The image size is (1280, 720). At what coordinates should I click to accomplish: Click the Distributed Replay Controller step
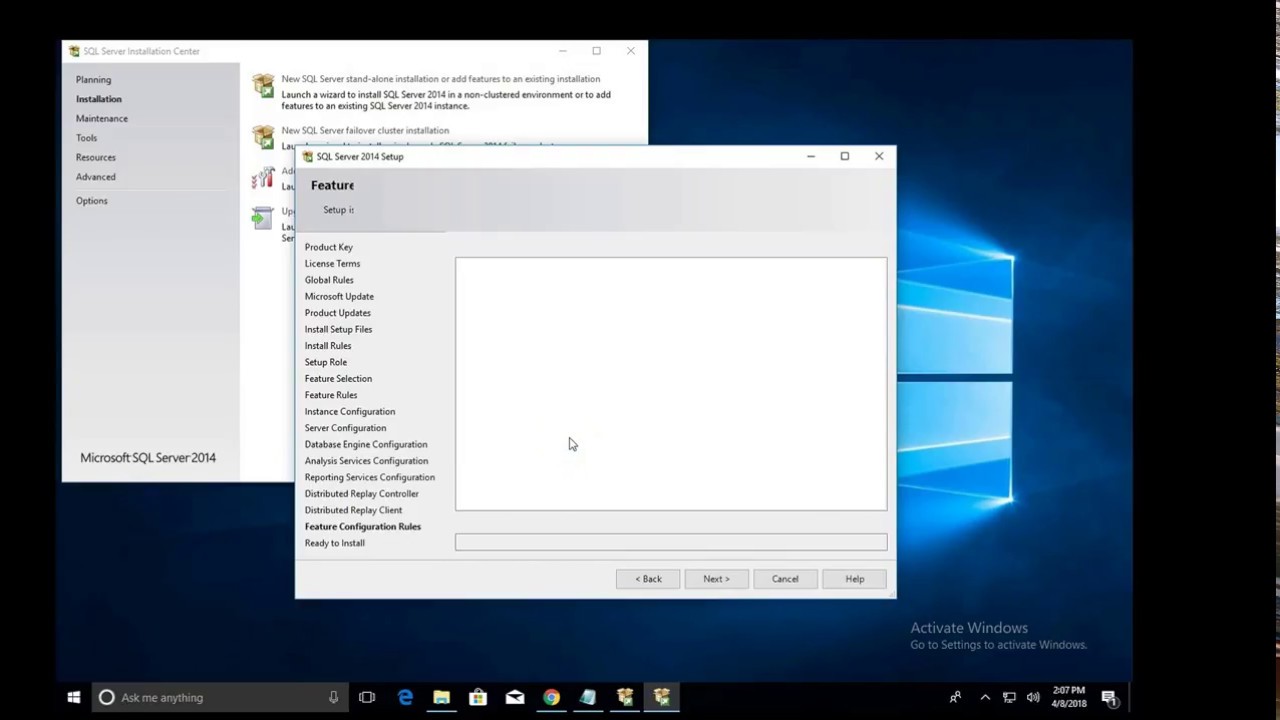pos(362,494)
